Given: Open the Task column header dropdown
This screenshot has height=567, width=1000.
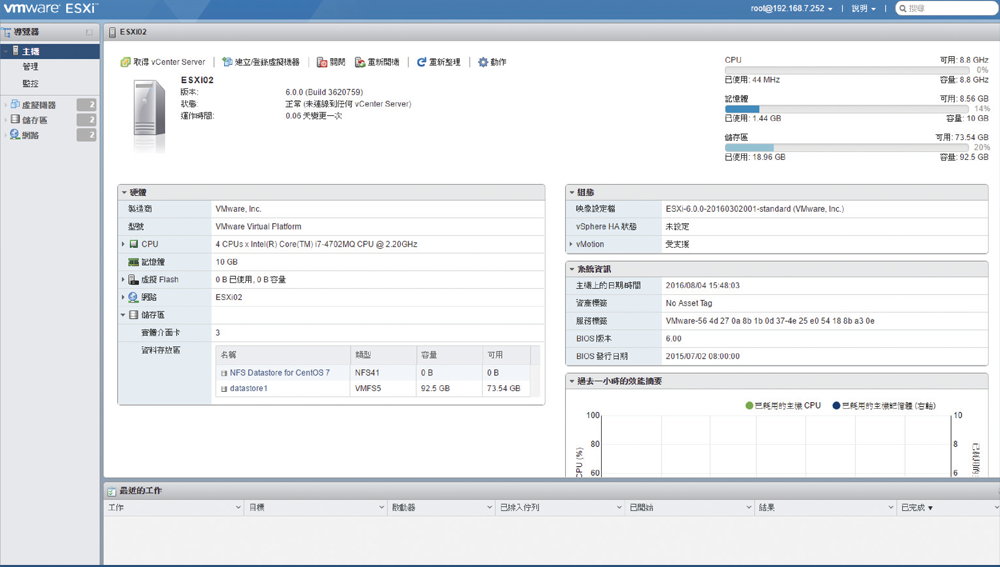Looking at the screenshot, I should (x=238, y=508).
